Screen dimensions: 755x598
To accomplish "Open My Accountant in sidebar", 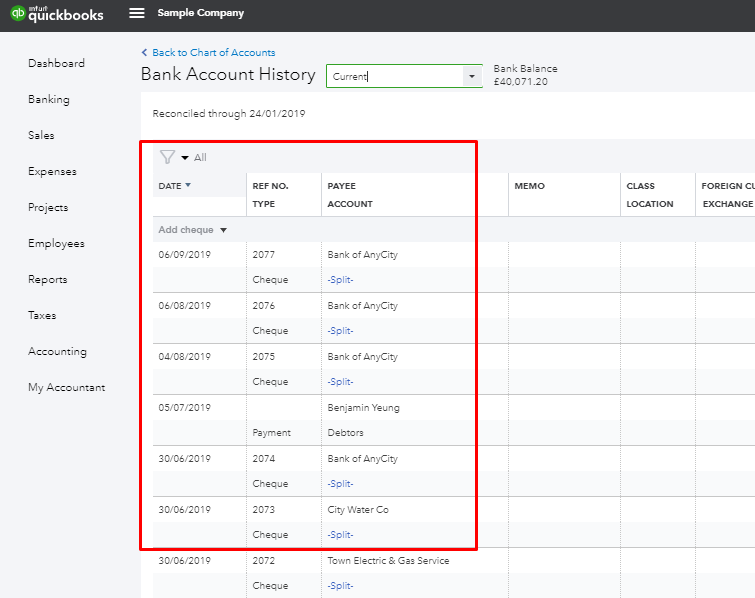I will pyautogui.click(x=66, y=387).
